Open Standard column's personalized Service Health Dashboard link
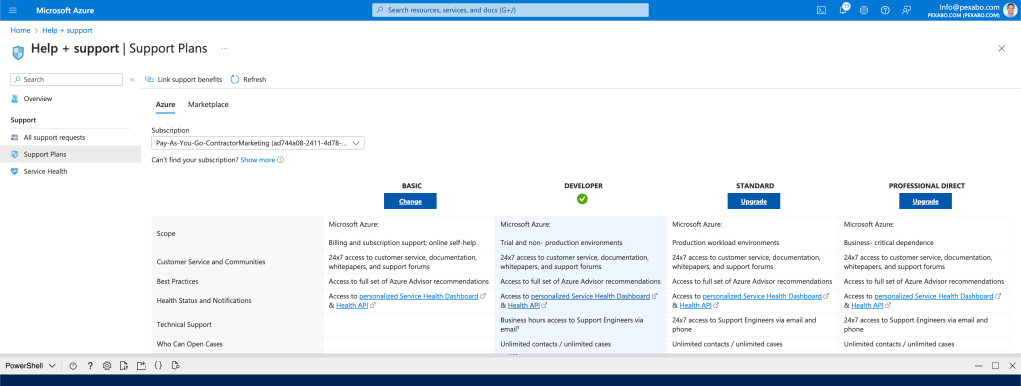This screenshot has height=386, width=1021. click(762, 296)
